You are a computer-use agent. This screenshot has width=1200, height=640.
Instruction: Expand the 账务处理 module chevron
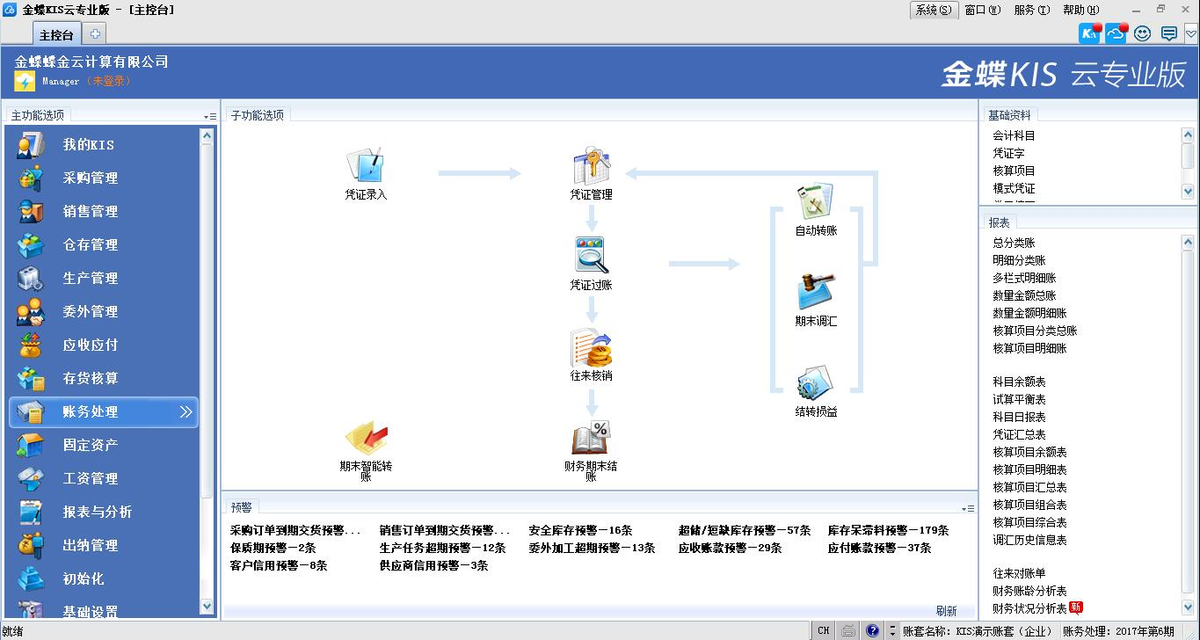click(x=186, y=412)
